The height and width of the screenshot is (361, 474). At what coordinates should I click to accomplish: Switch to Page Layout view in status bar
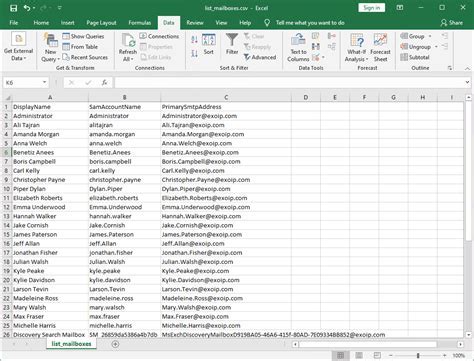tap(359, 355)
